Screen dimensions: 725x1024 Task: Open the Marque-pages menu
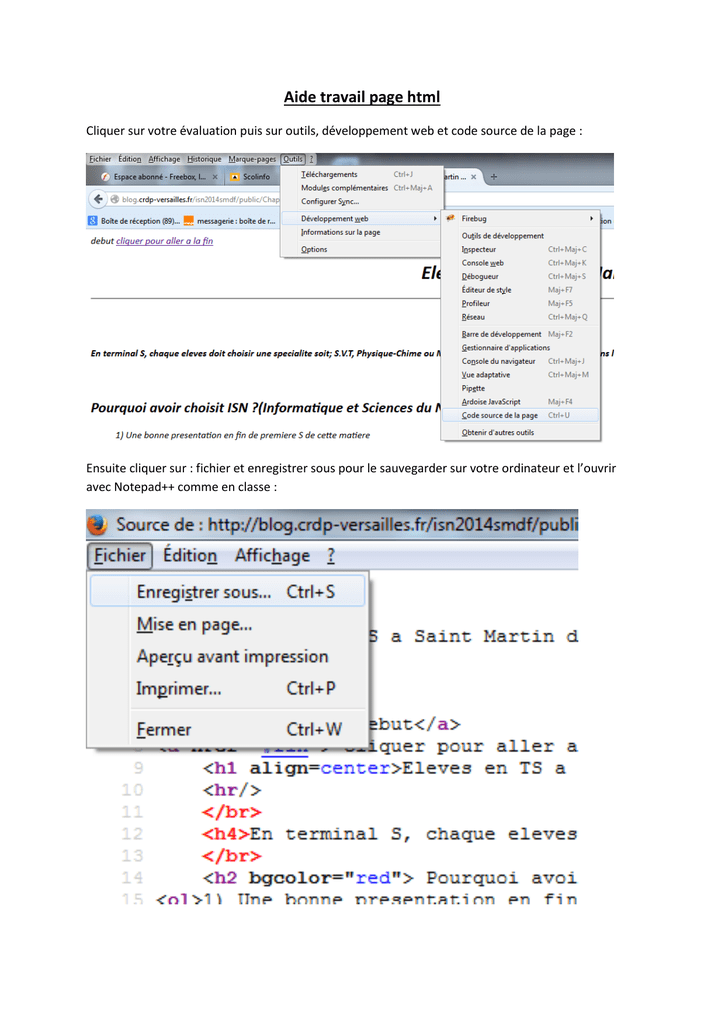252,159
